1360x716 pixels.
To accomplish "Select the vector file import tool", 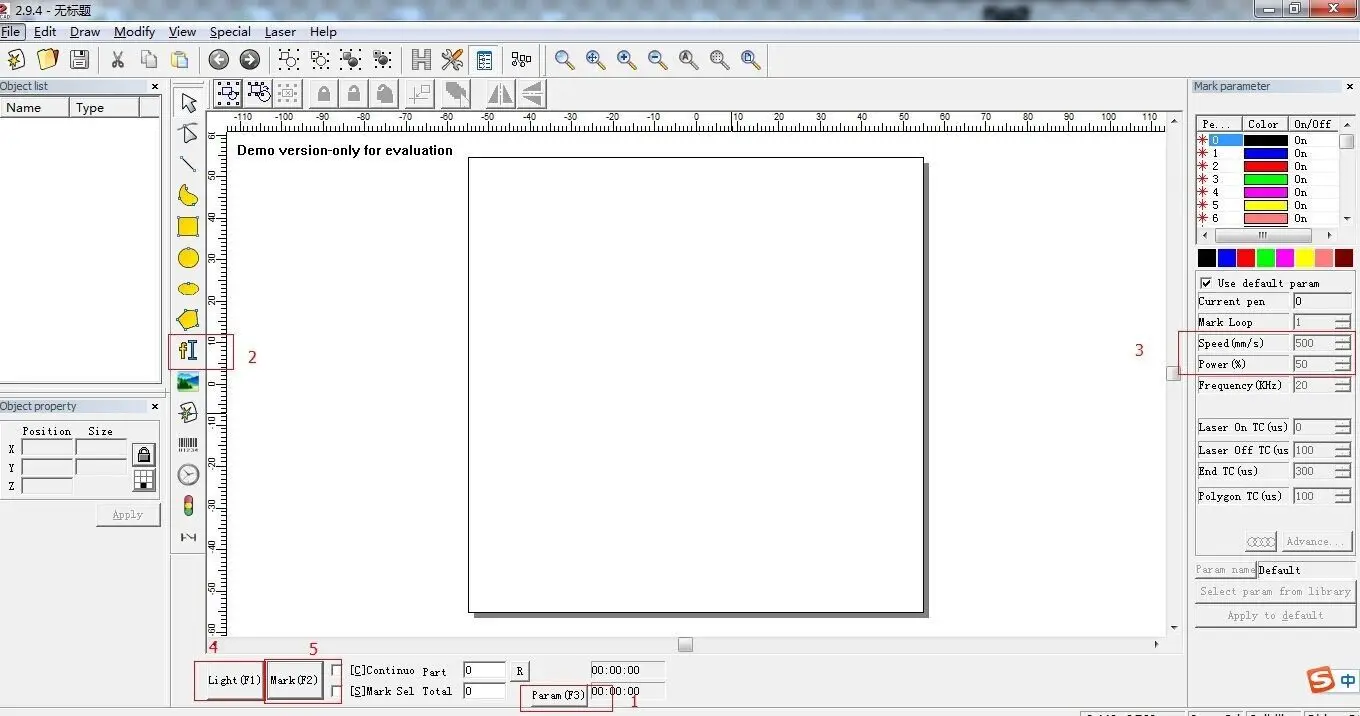I will 188,412.
